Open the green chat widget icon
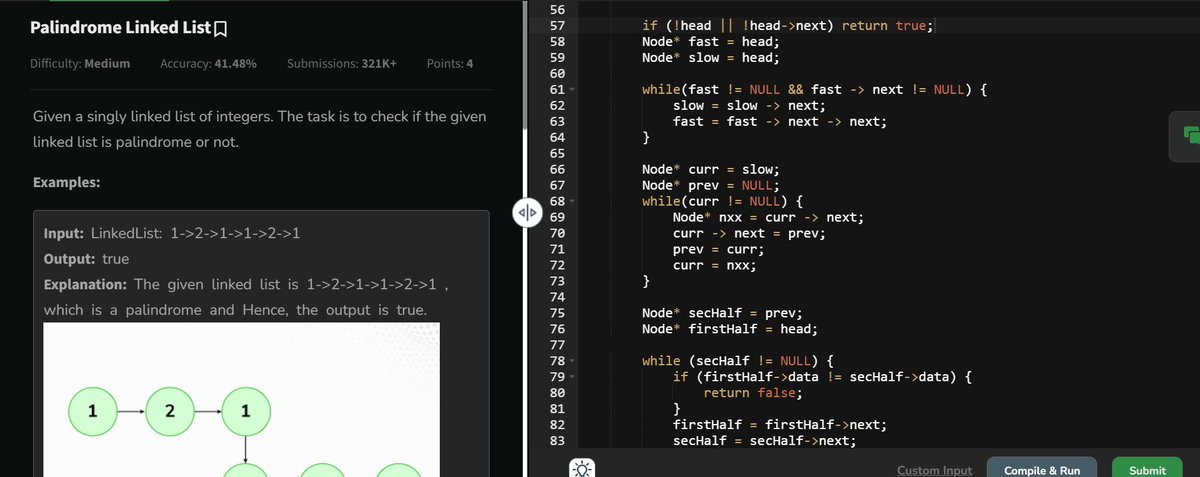The width and height of the screenshot is (1200, 477). click(x=1190, y=136)
